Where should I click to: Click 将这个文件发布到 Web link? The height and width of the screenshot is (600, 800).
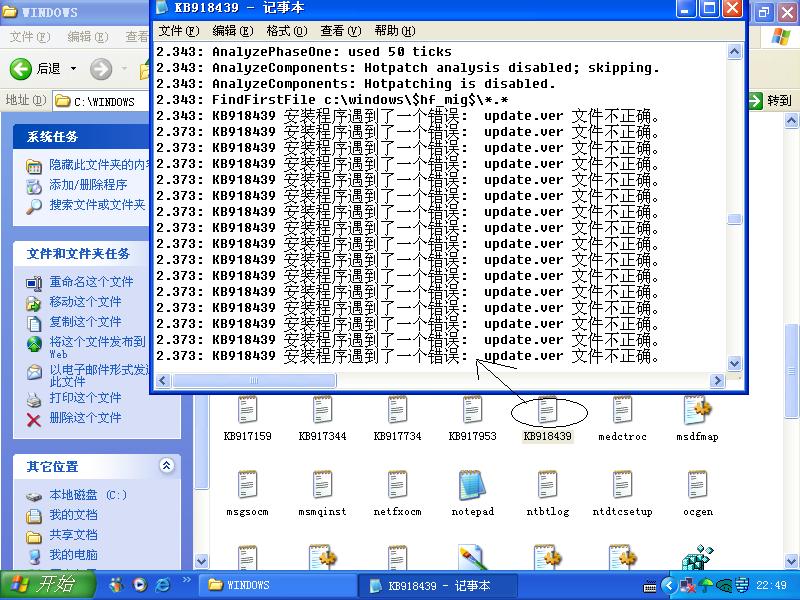97,347
